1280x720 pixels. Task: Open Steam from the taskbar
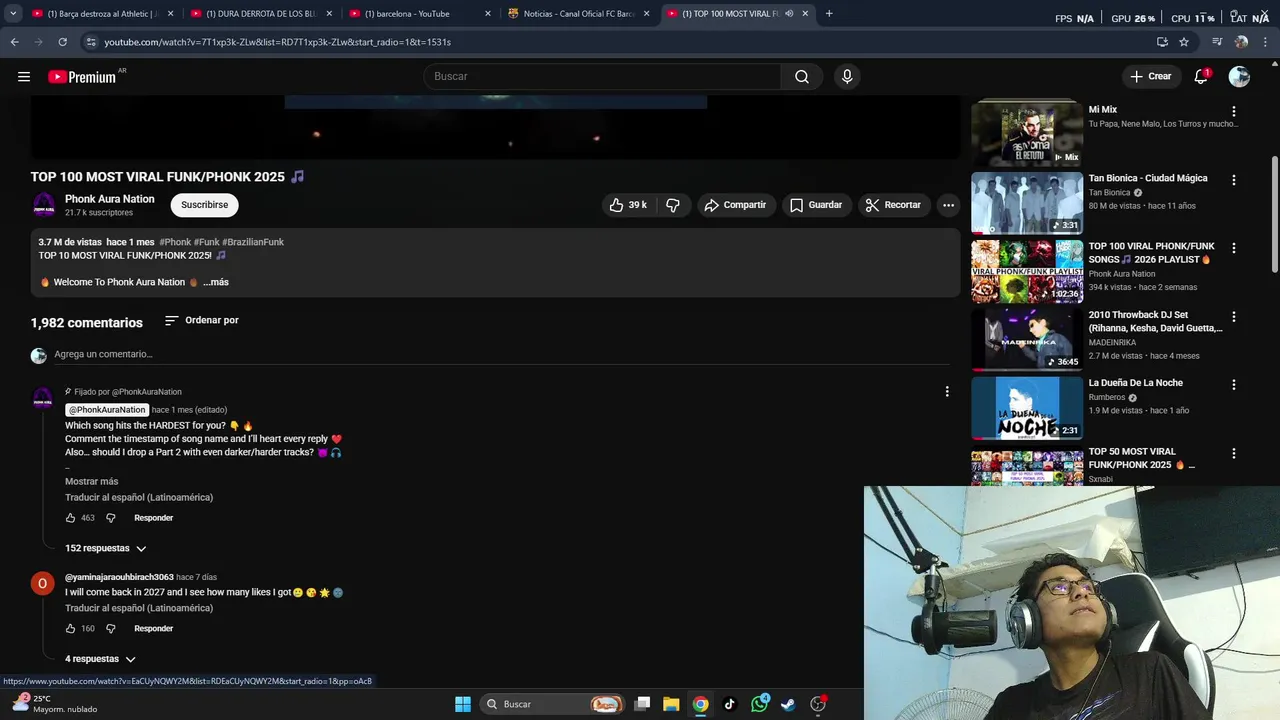click(788, 704)
